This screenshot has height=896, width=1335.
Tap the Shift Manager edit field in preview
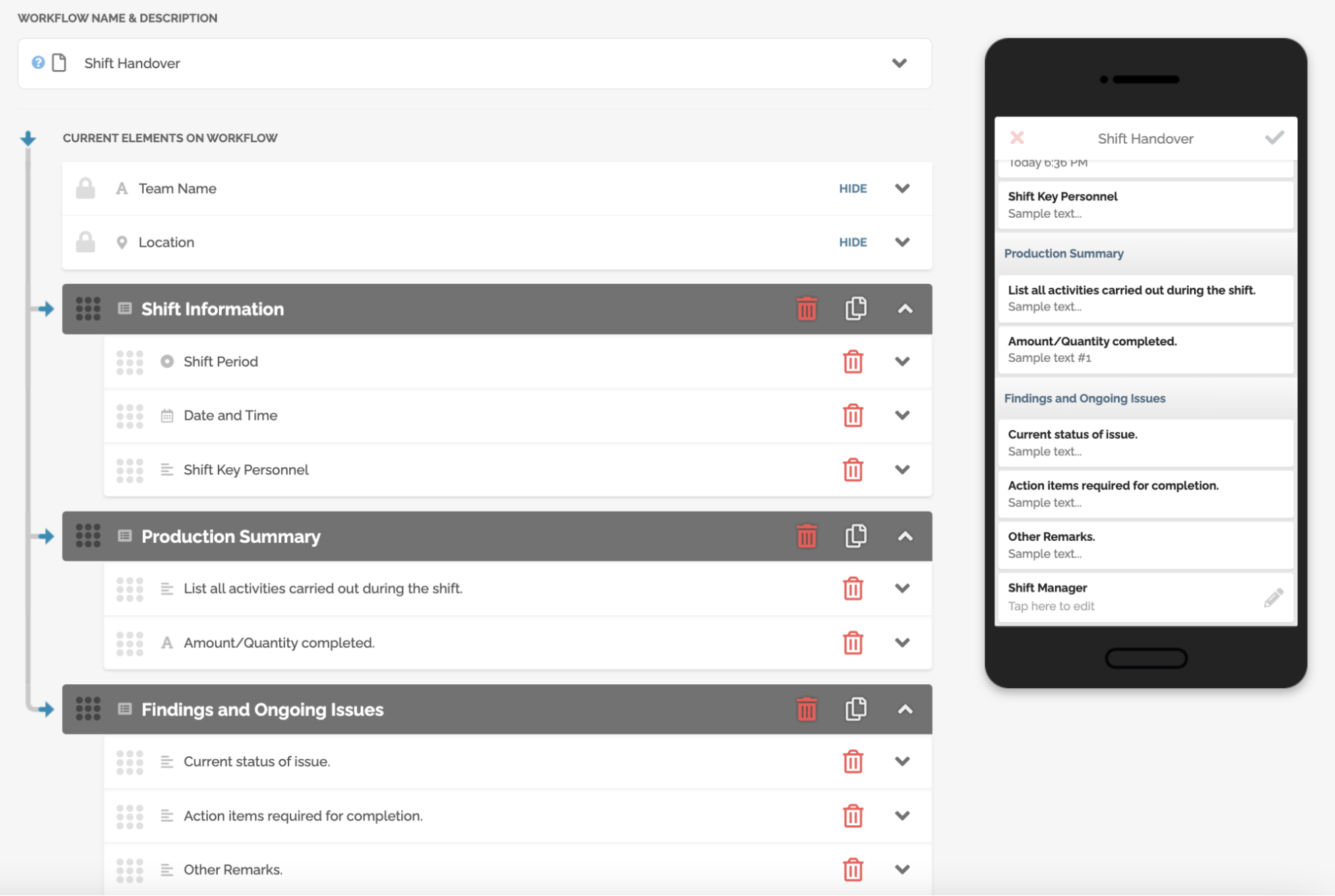point(1112,597)
